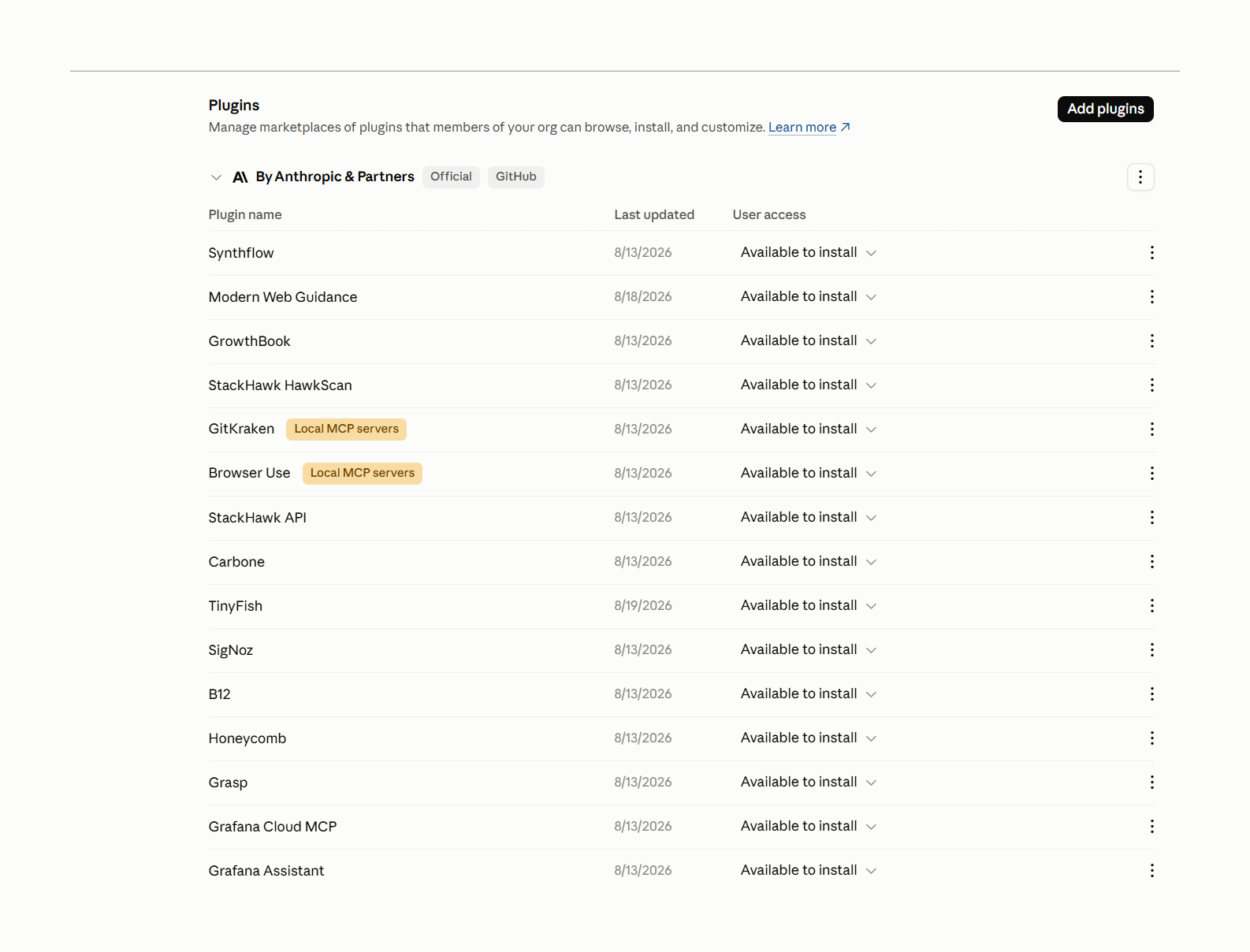Select the StackHawk HawkScan plugin name
This screenshot has height=952, width=1250.
pyautogui.click(x=281, y=385)
